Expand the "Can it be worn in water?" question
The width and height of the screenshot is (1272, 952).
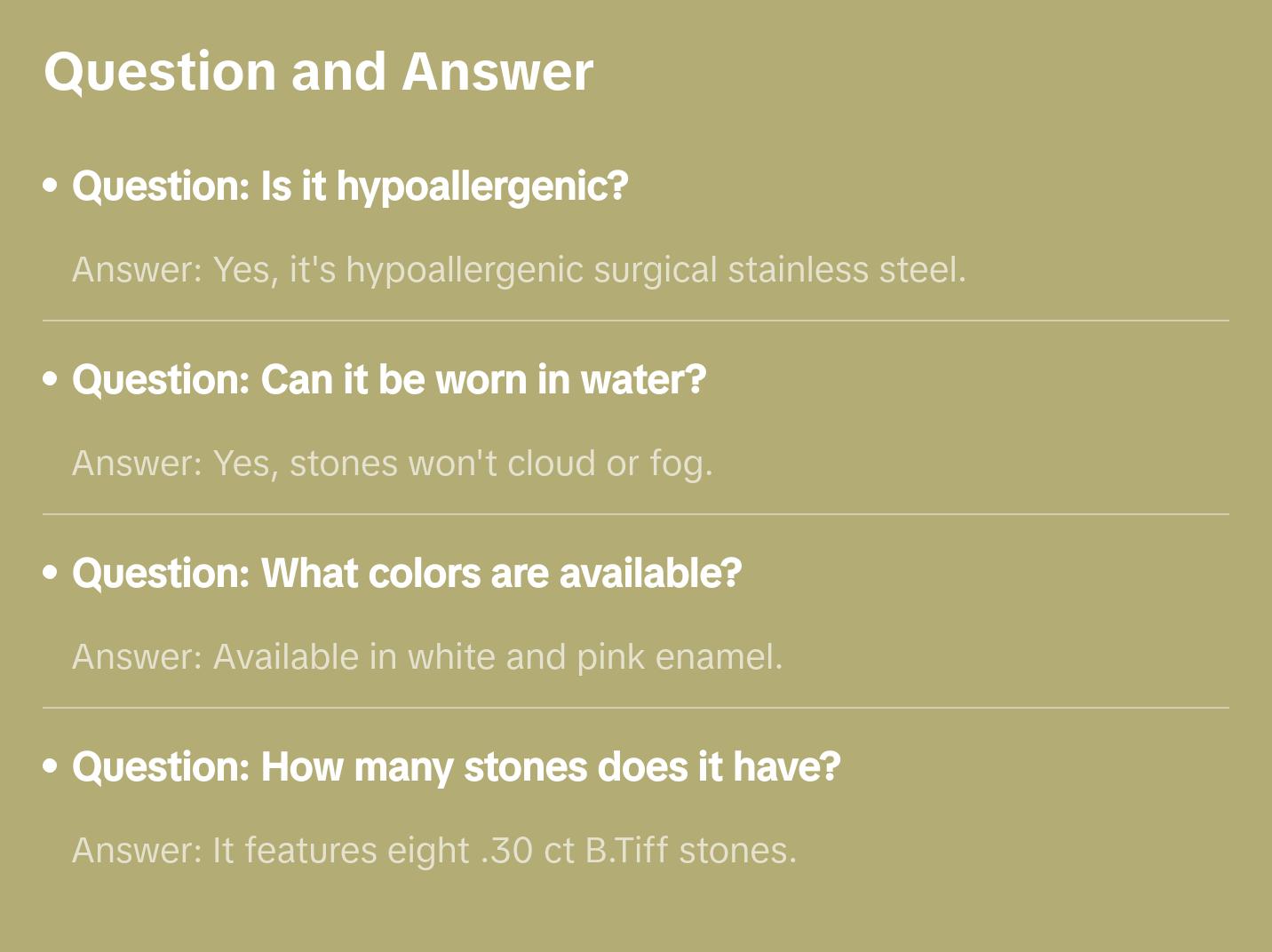[389, 380]
